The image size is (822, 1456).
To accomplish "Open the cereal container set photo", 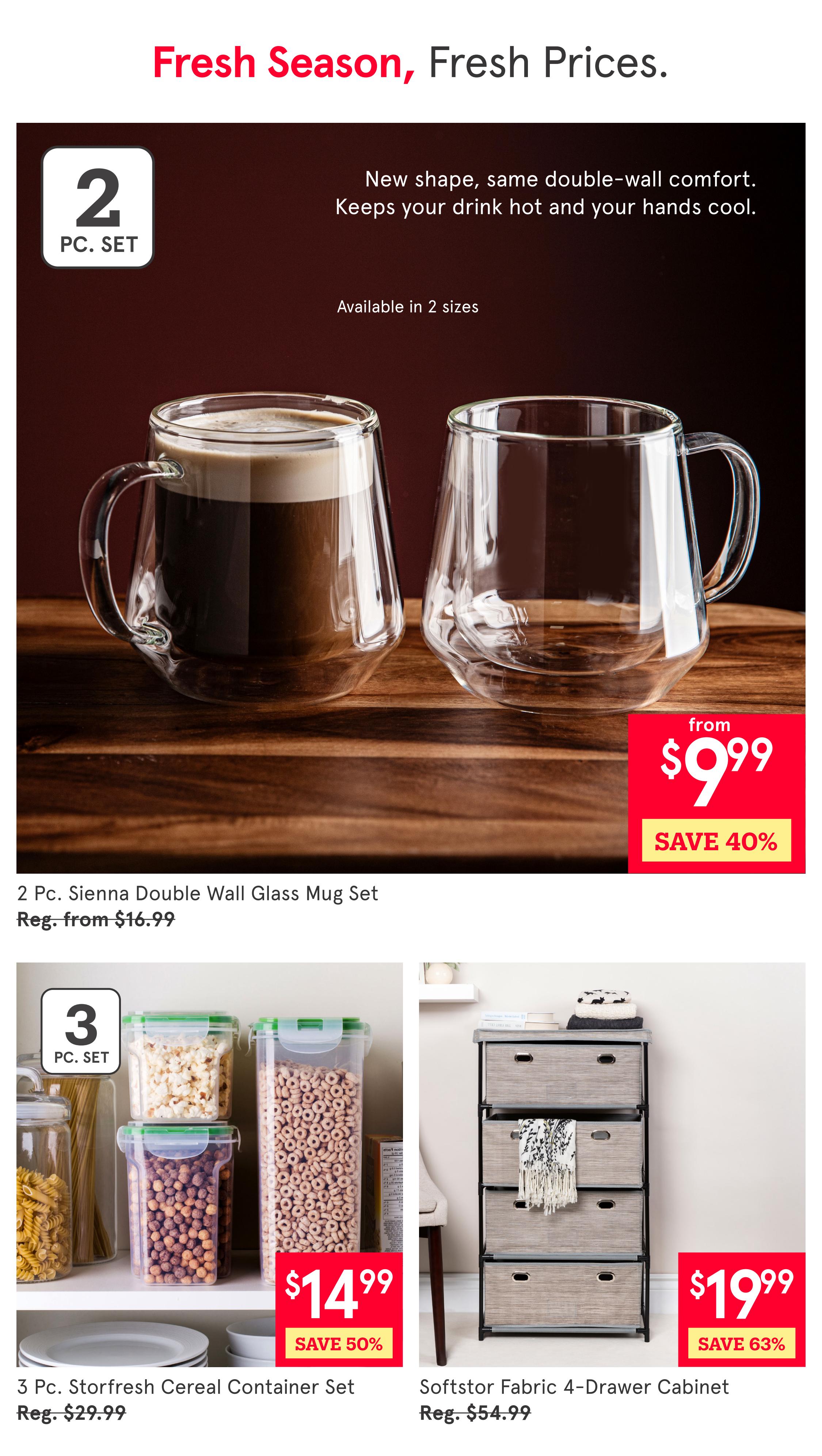I will (x=210, y=1164).
